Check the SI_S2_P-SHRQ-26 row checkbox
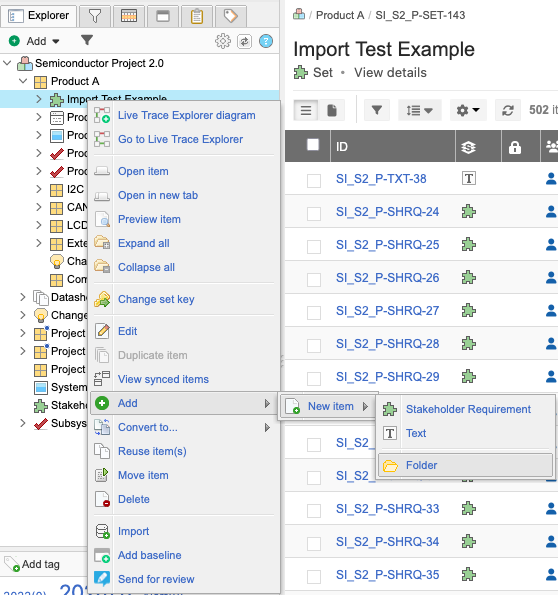The width and height of the screenshot is (558, 595). tap(314, 280)
